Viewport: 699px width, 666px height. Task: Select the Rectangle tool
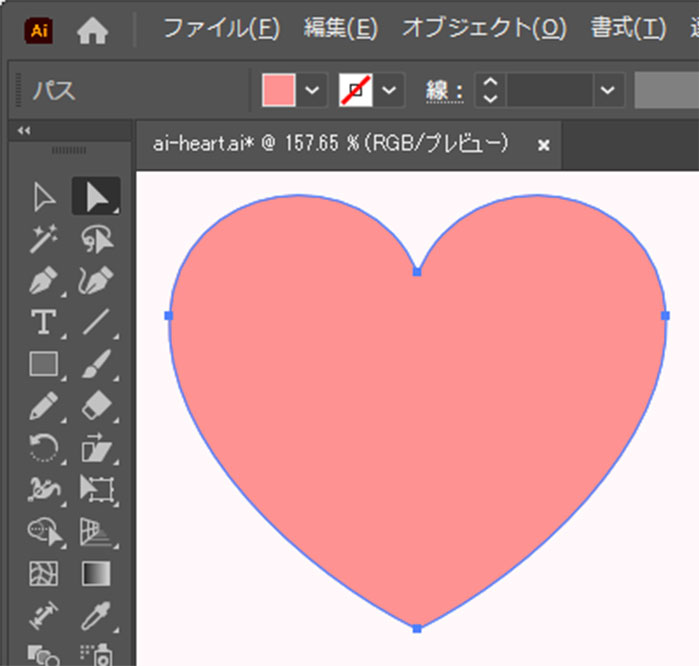(44, 364)
